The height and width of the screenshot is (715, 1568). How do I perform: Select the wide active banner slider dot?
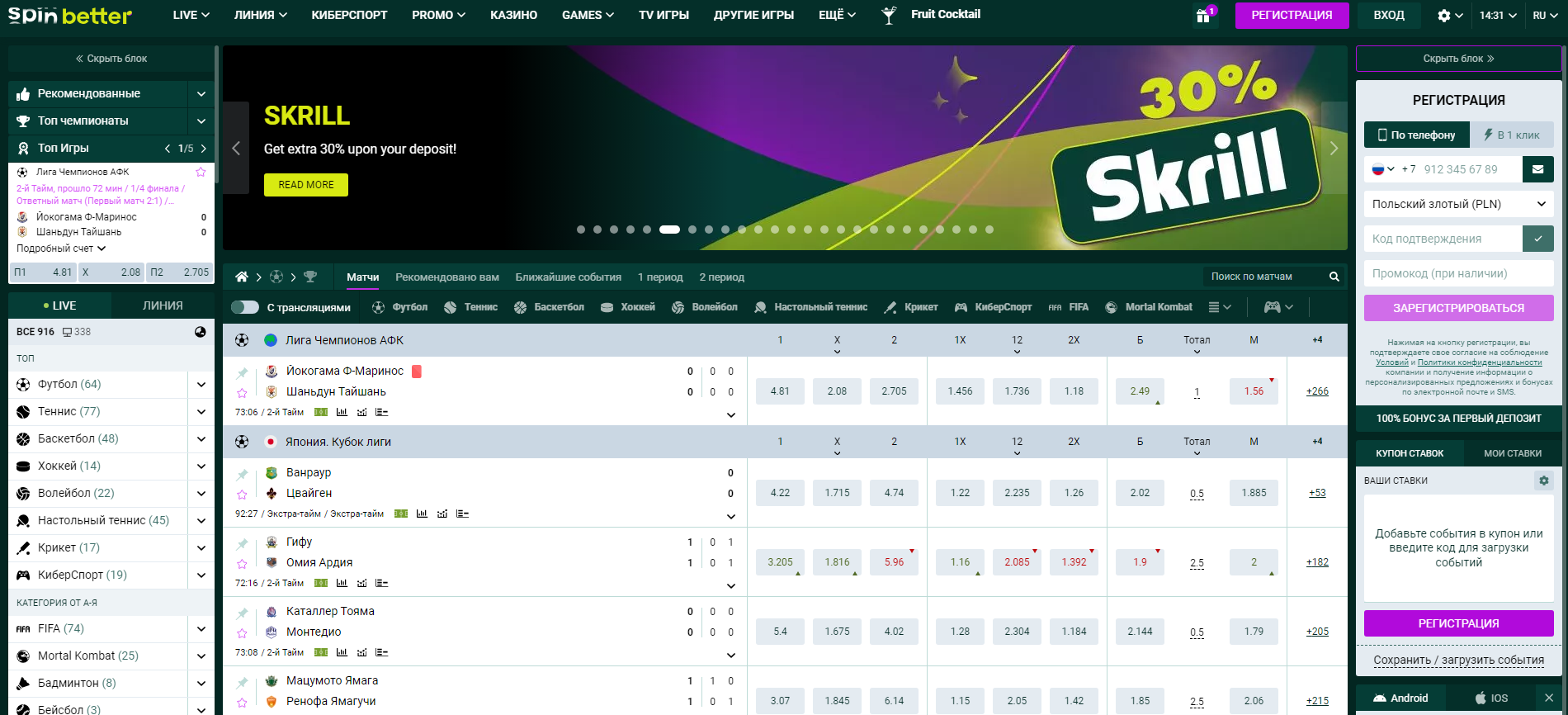coord(669,230)
